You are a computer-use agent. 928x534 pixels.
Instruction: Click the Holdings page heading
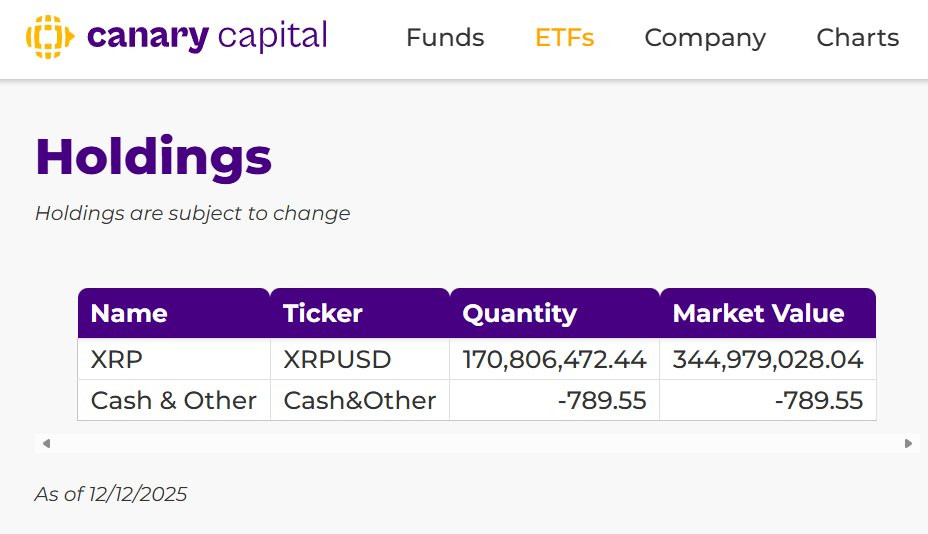(153, 157)
